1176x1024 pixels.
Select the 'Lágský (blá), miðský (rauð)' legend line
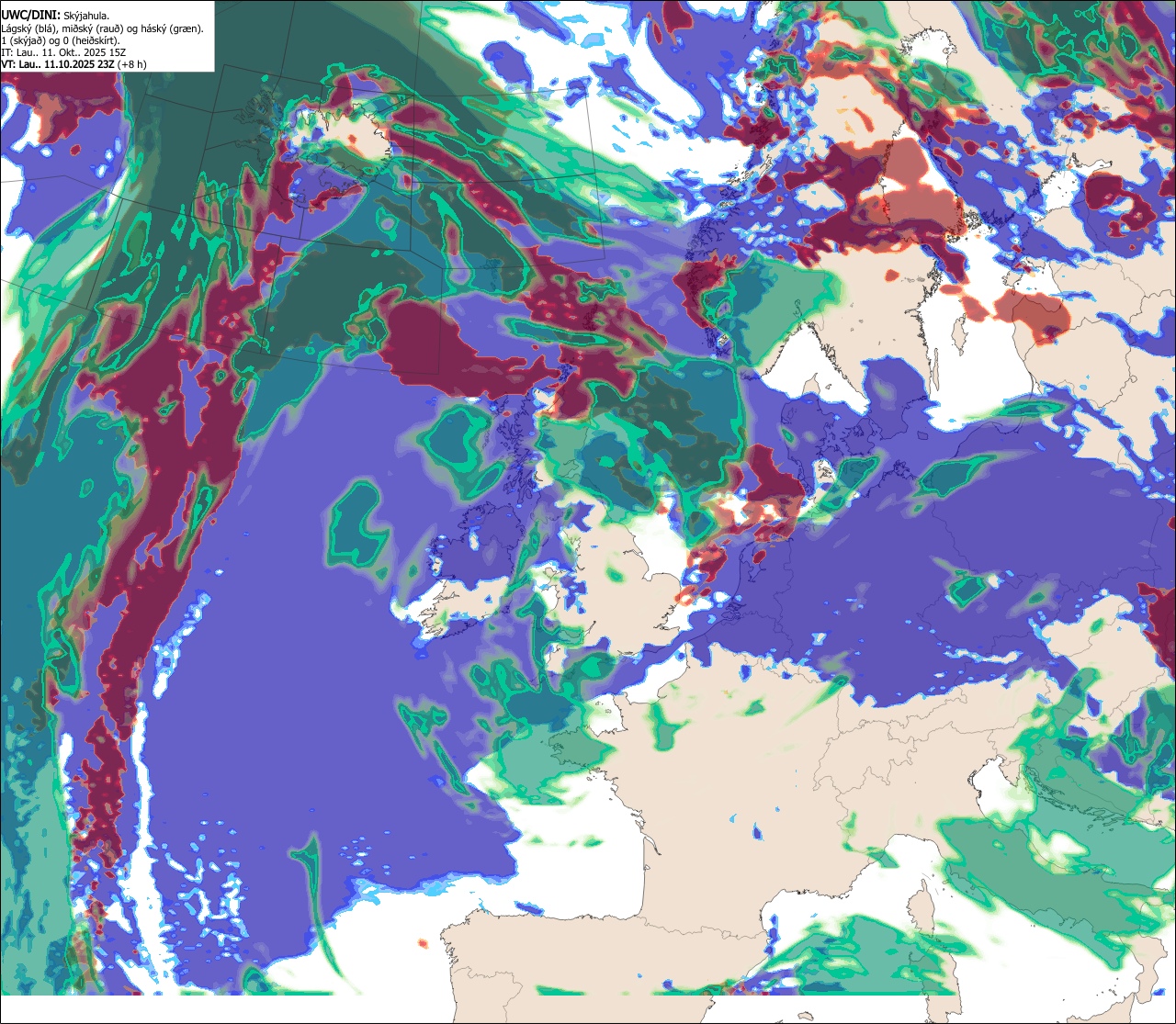103,28
